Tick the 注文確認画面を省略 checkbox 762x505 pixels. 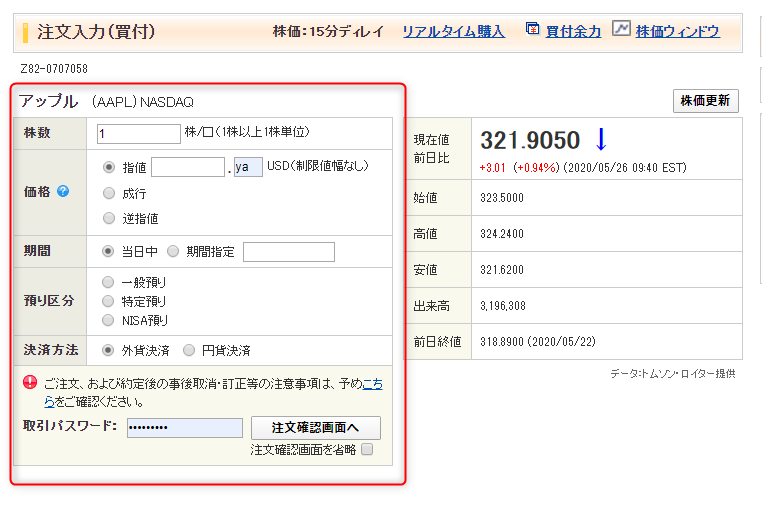(x=367, y=449)
